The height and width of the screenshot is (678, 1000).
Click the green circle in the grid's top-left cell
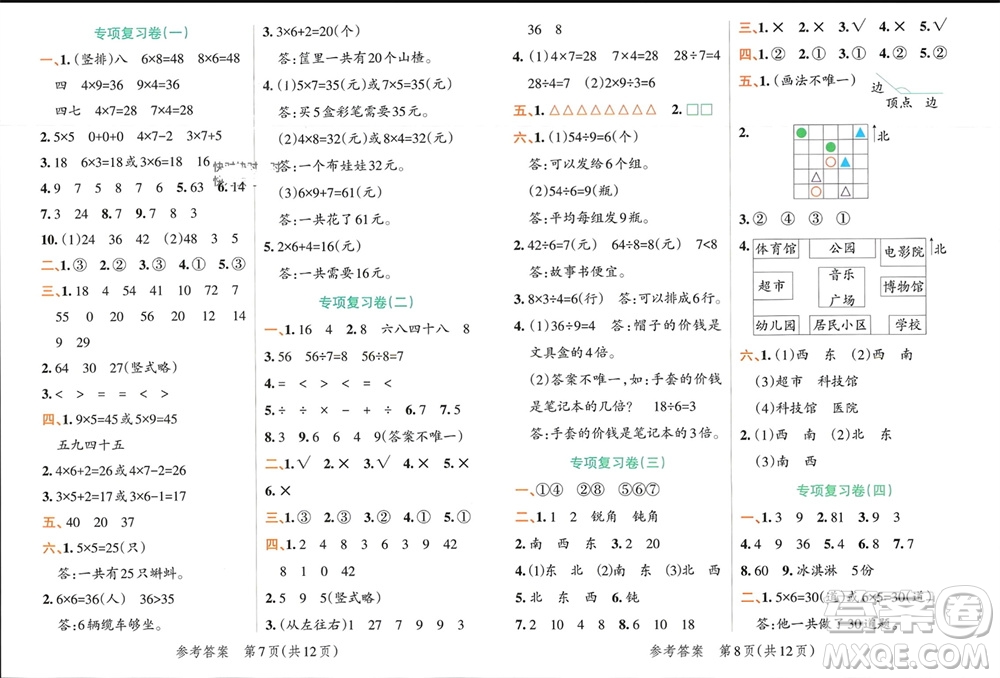pos(801,133)
